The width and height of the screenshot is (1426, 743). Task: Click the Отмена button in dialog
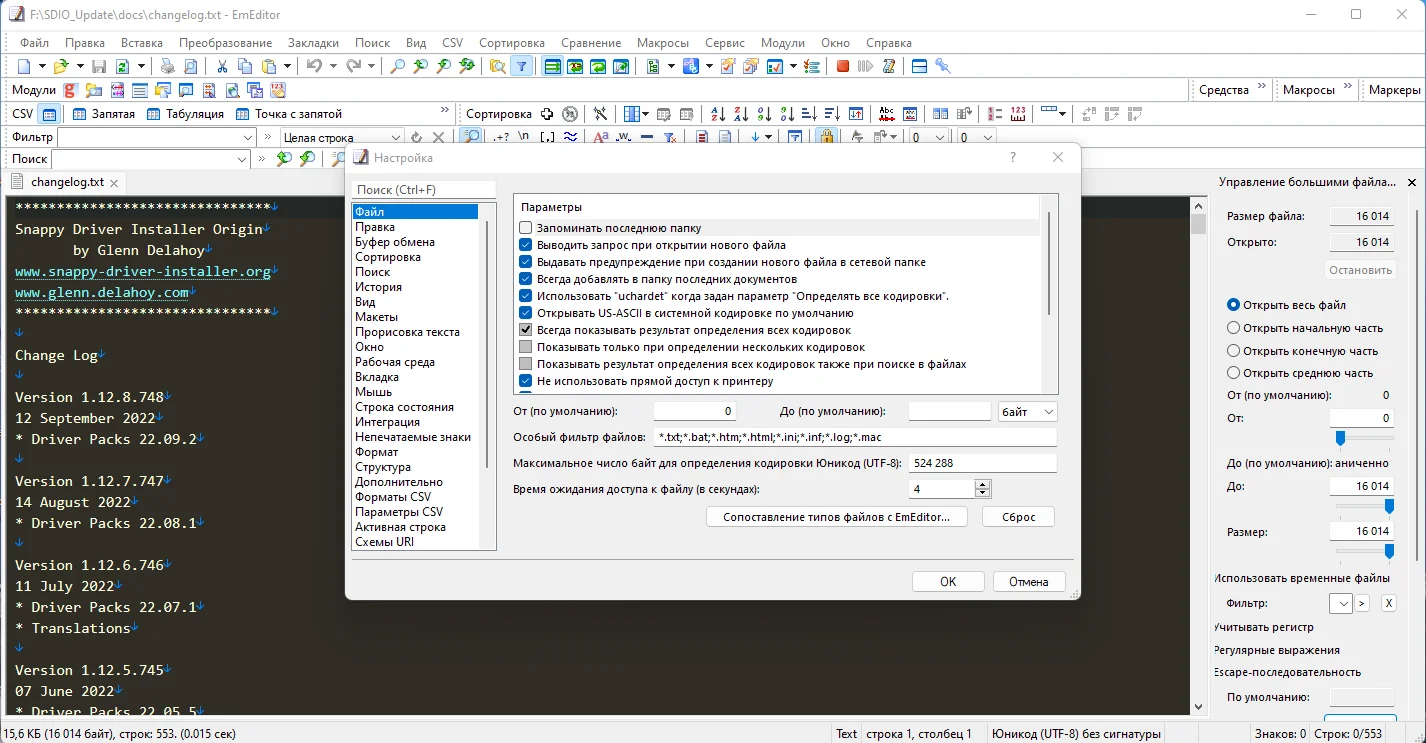click(1028, 582)
